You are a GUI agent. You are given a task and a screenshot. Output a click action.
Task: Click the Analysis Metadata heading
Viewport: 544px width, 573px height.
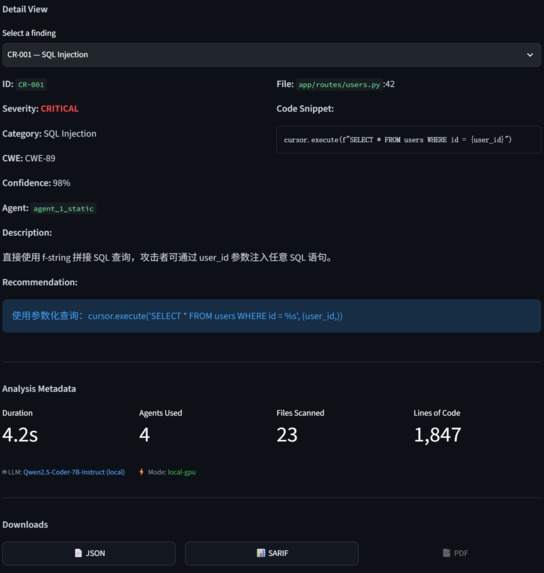coord(39,389)
